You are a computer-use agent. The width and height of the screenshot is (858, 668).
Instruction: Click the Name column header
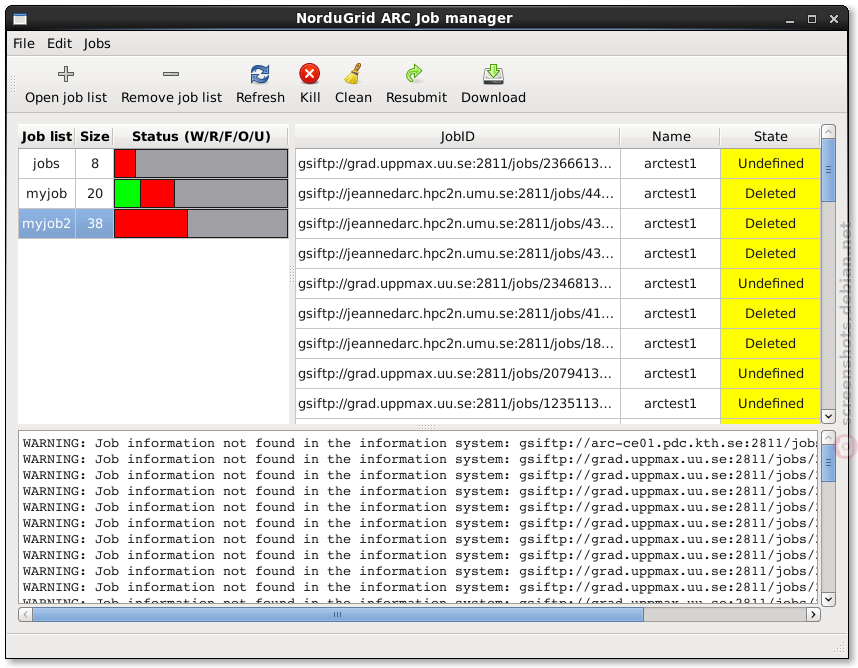click(670, 136)
